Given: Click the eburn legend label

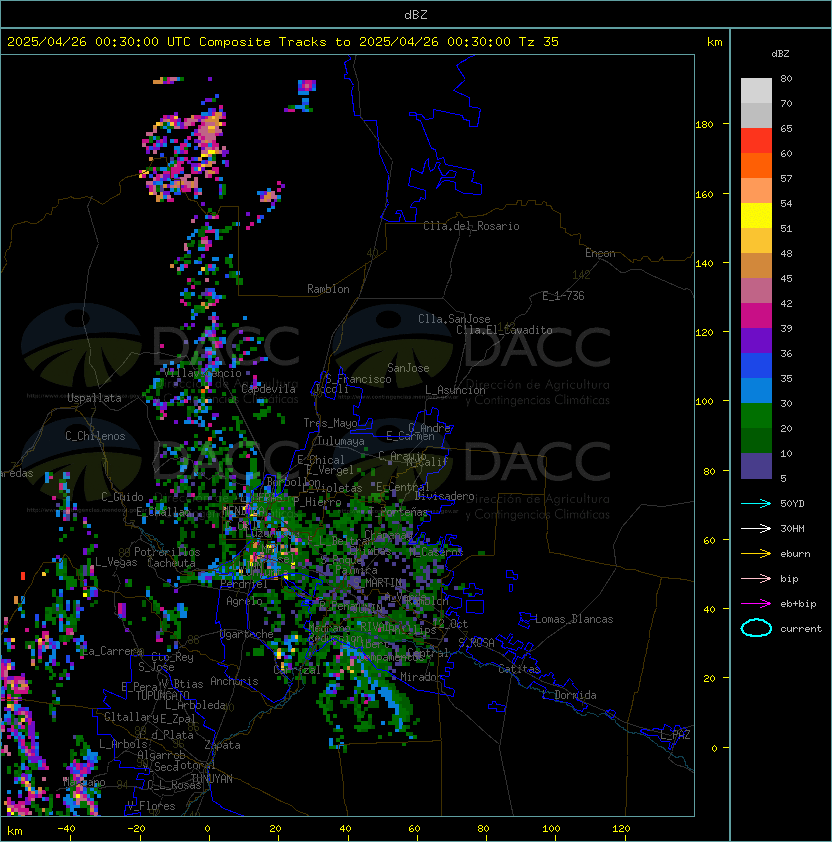Looking at the screenshot, I should click(x=795, y=554).
